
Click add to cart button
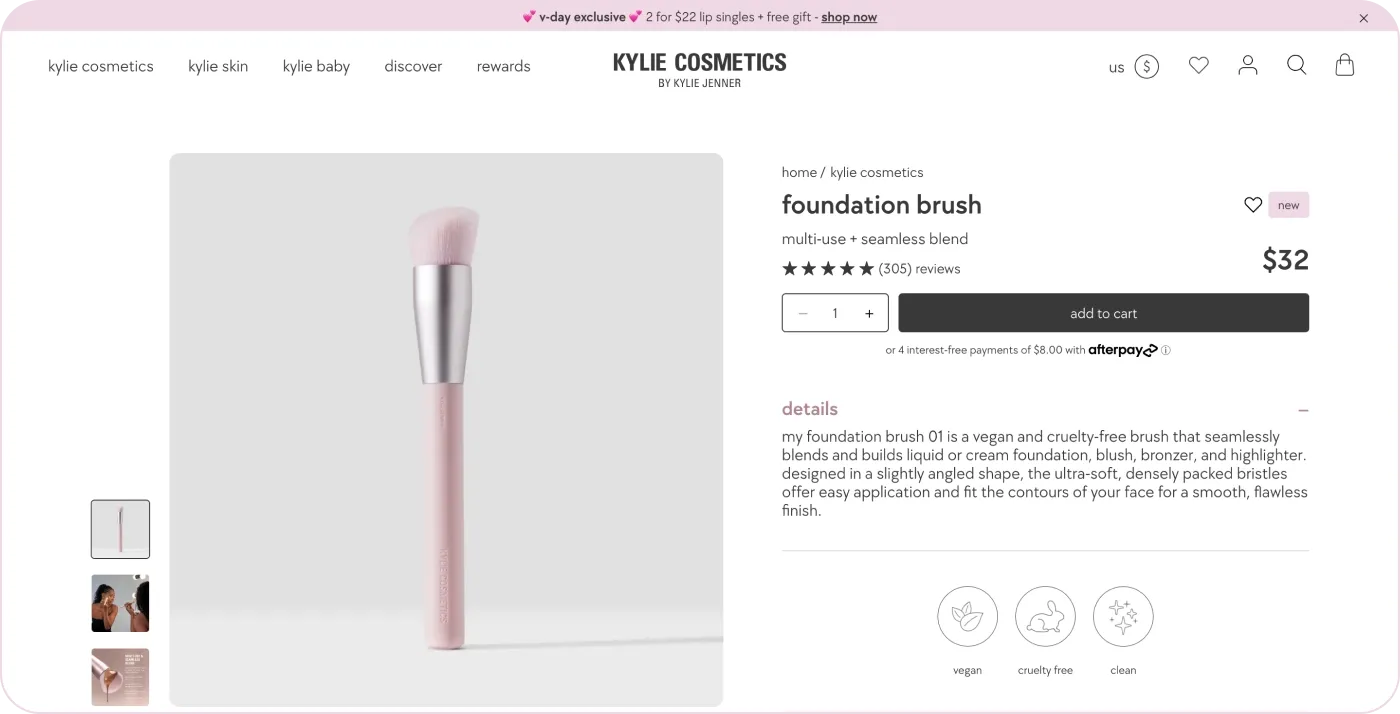point(1103,313)
